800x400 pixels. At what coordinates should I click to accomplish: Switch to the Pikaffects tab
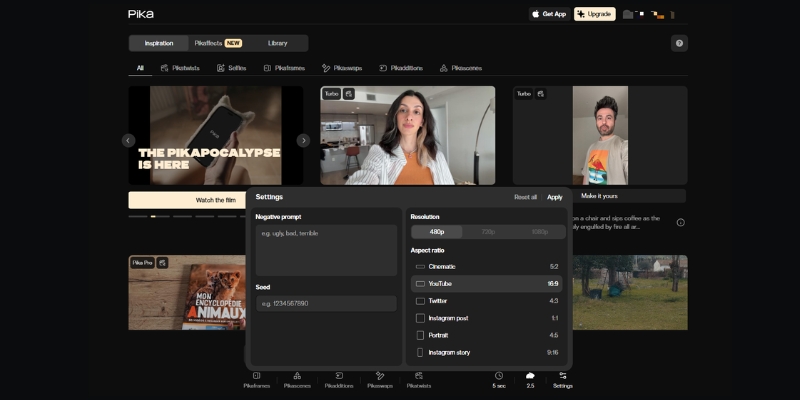(x=218, y=43)
